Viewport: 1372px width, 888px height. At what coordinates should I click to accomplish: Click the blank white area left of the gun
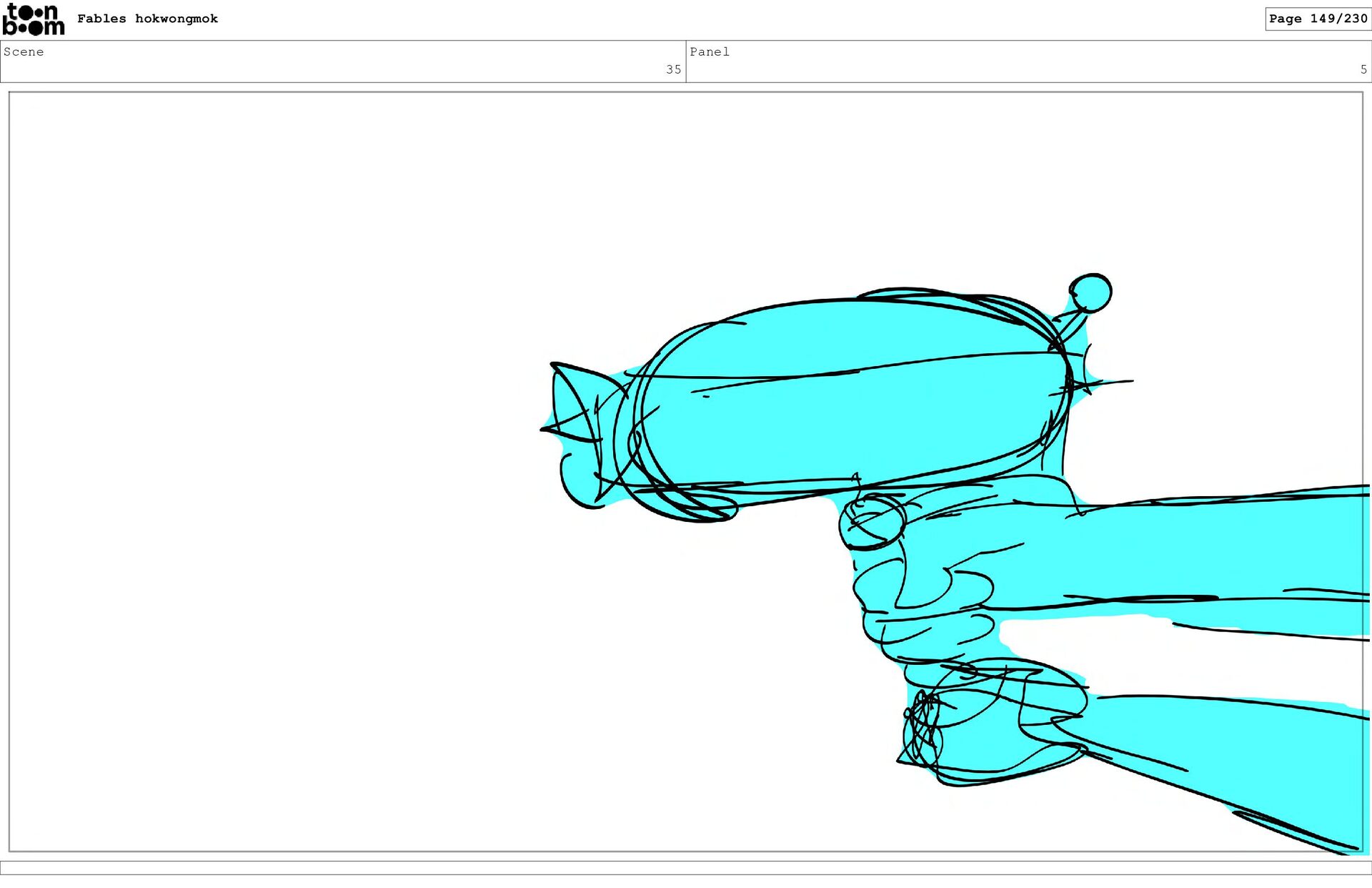(286, 465)
